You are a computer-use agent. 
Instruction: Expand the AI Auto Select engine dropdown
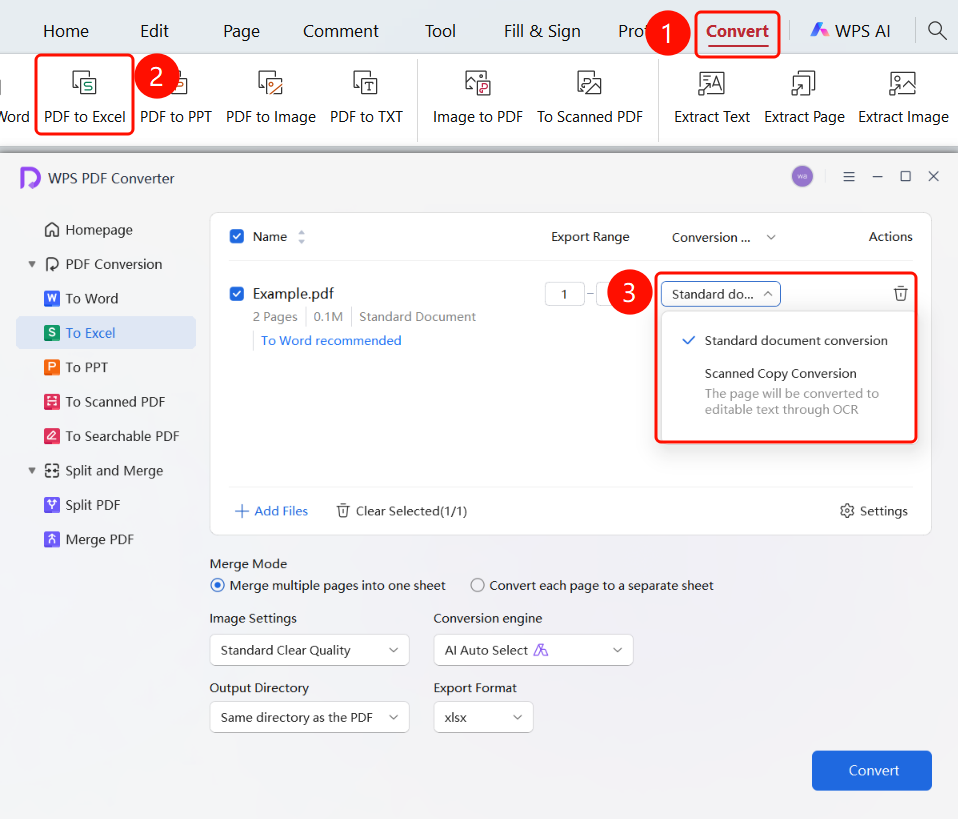(x=533, y=650)
